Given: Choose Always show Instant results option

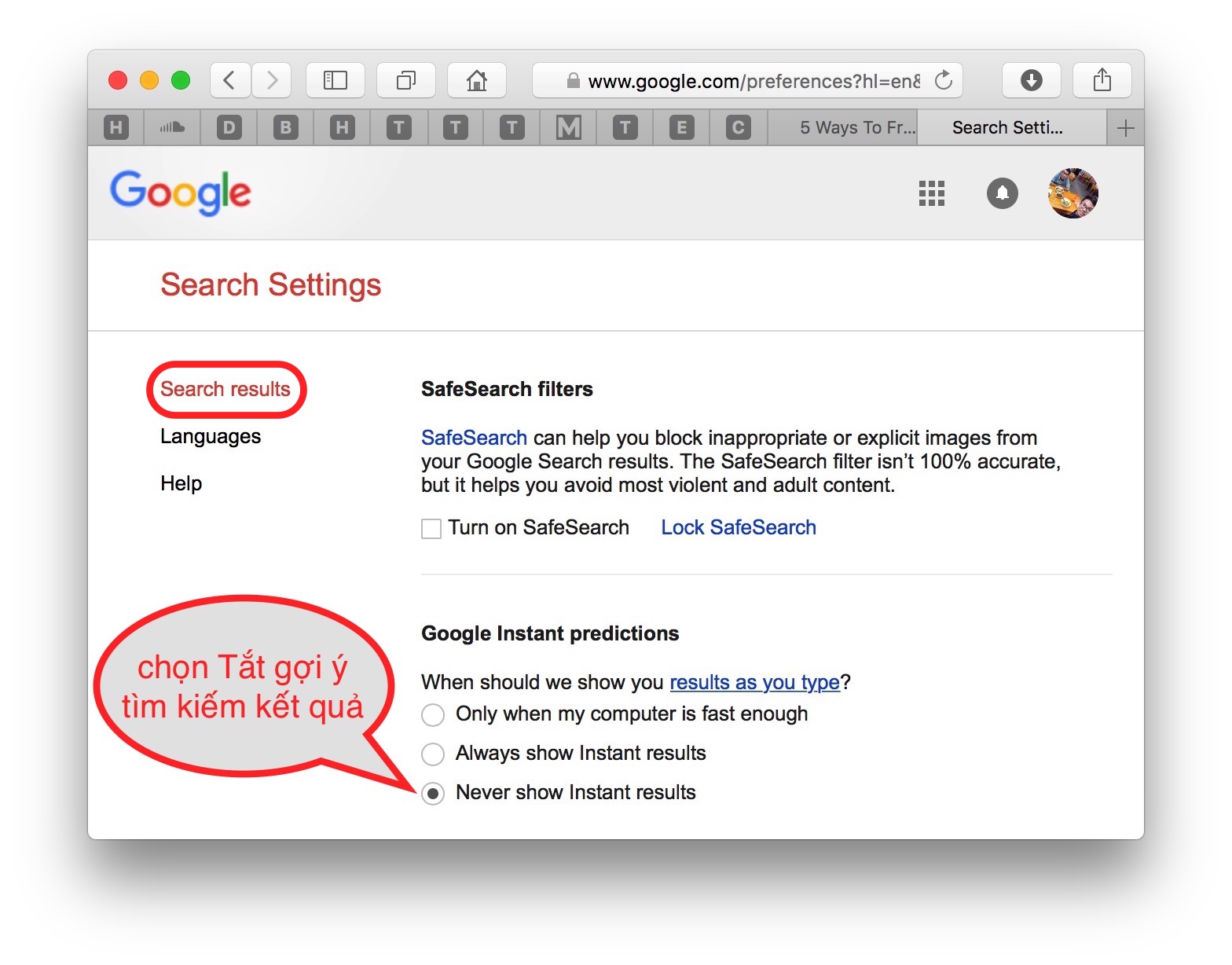Looking at the screenshot, I should (433, 754).
